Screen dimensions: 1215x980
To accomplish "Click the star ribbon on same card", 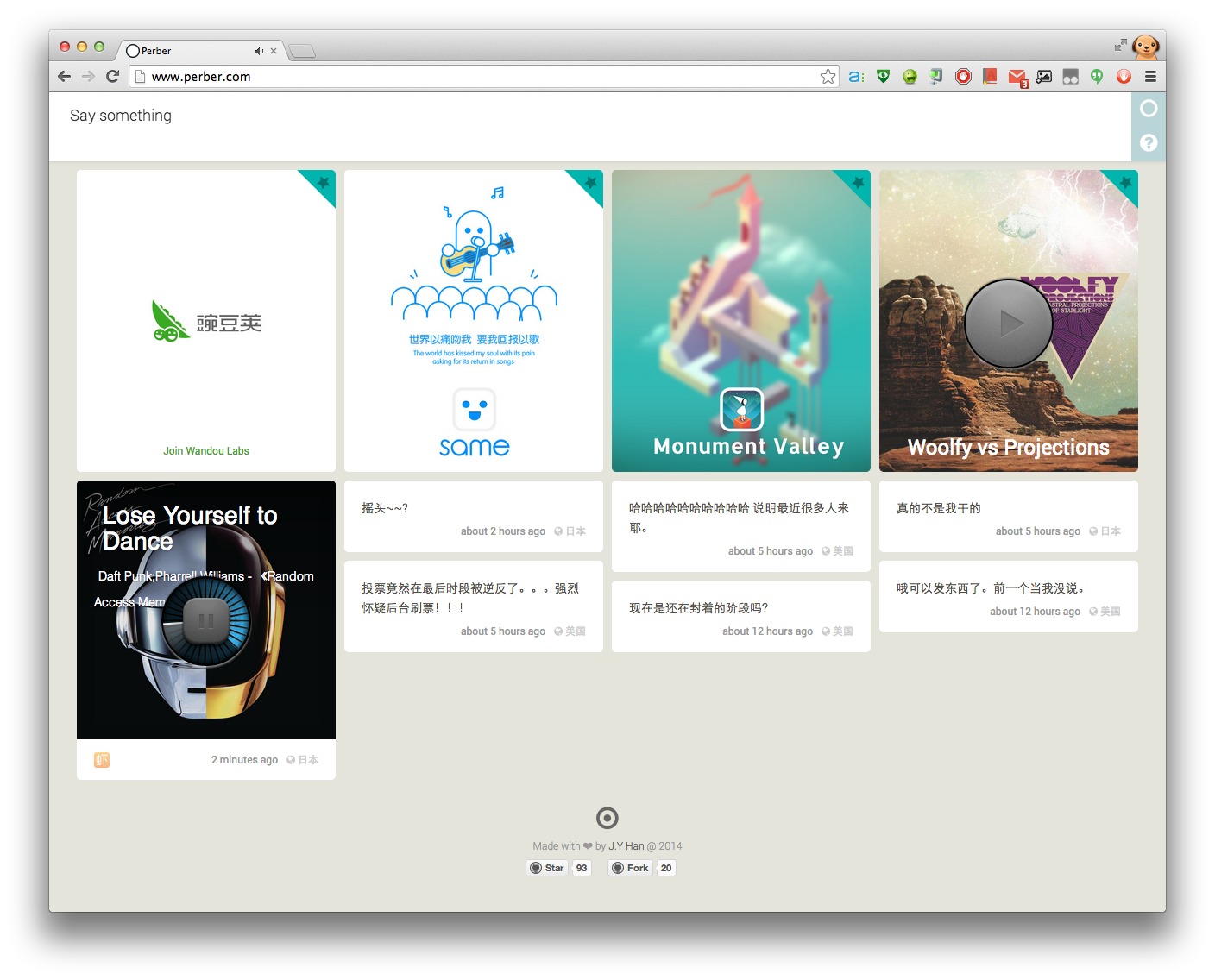I will coord(589,183).
